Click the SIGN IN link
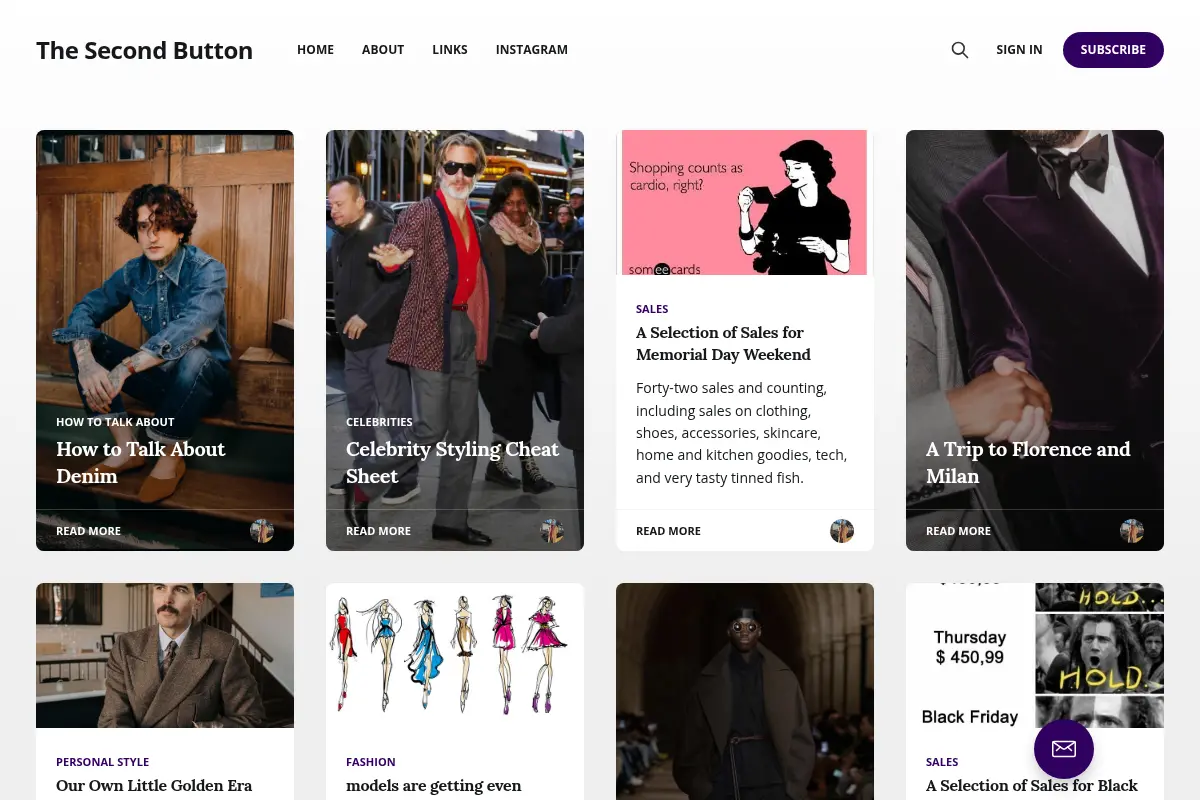The width and height of the screenshot is (1200, 800). click(x=1019, y=50)
